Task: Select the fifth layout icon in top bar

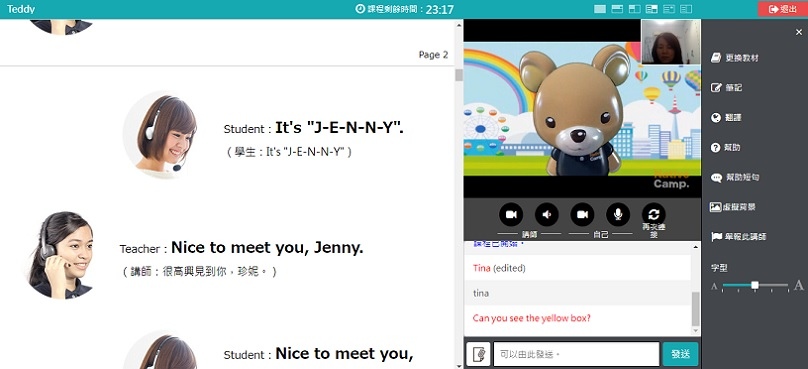Action: coord(669,9)
